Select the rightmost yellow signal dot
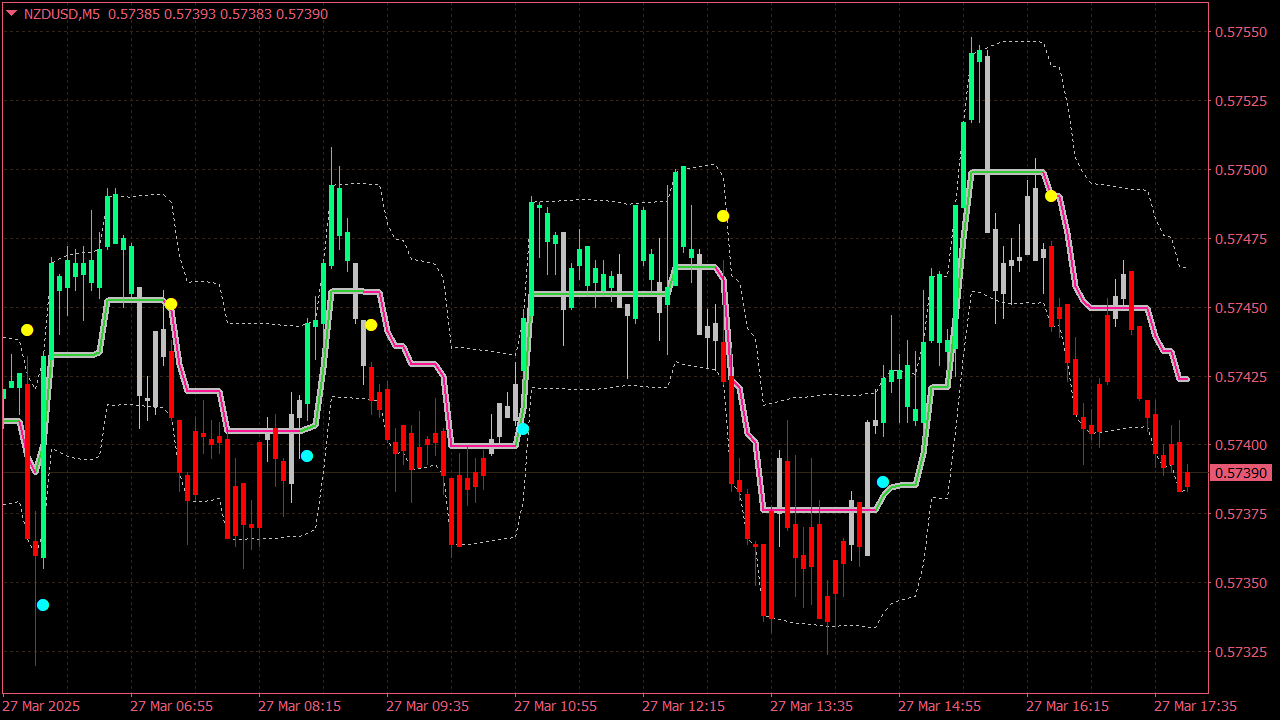The image size is (1280, 720). (x=1051, y=196)
